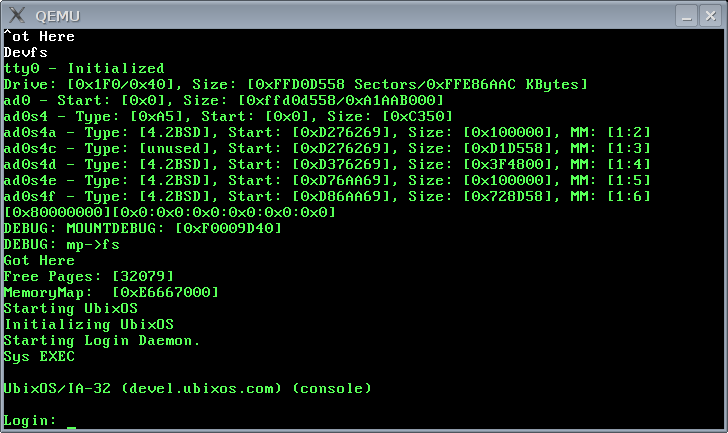Click the 'Initializing UbixOS' line

[x=86, y=324]
